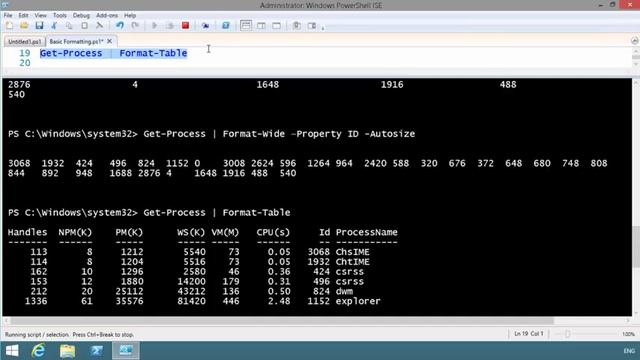Click the console vertical scrollbar thumb

(x=636, y=246)
